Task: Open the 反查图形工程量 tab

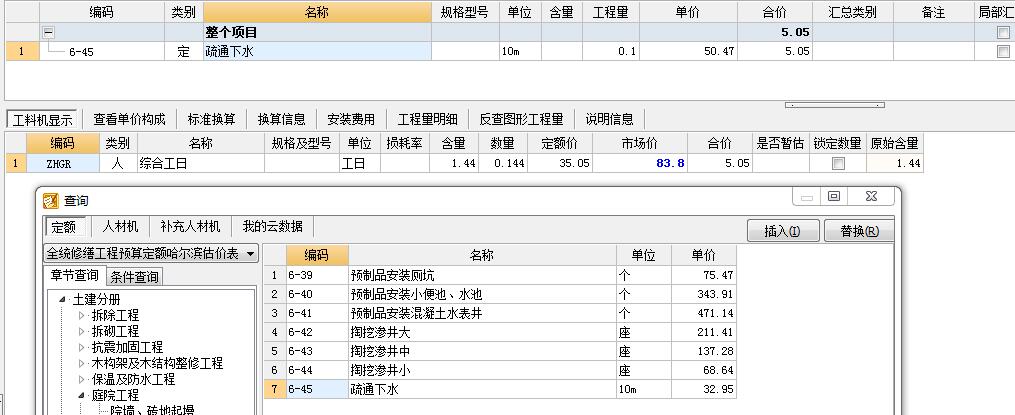Action: [521, 119]
